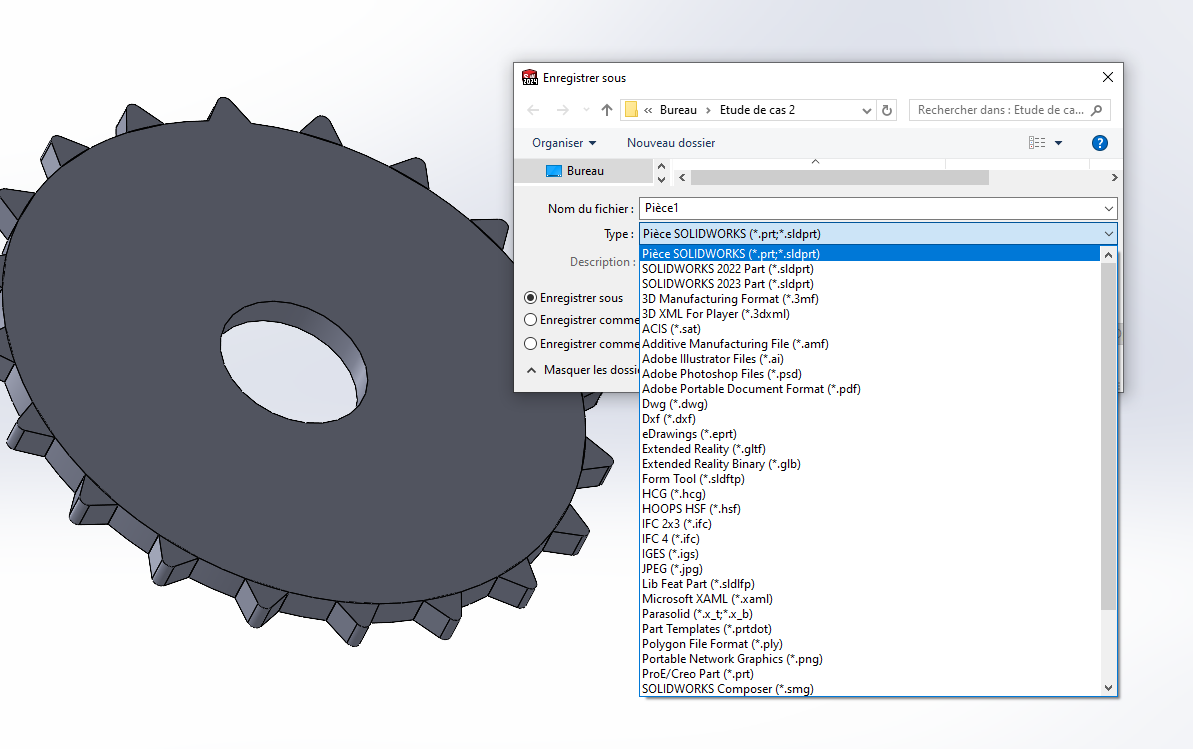The width and height of the screenshot is (1193, 749).
Task: Select the second radio option Enregistrer comme
Action: click(x=530, y=320)
